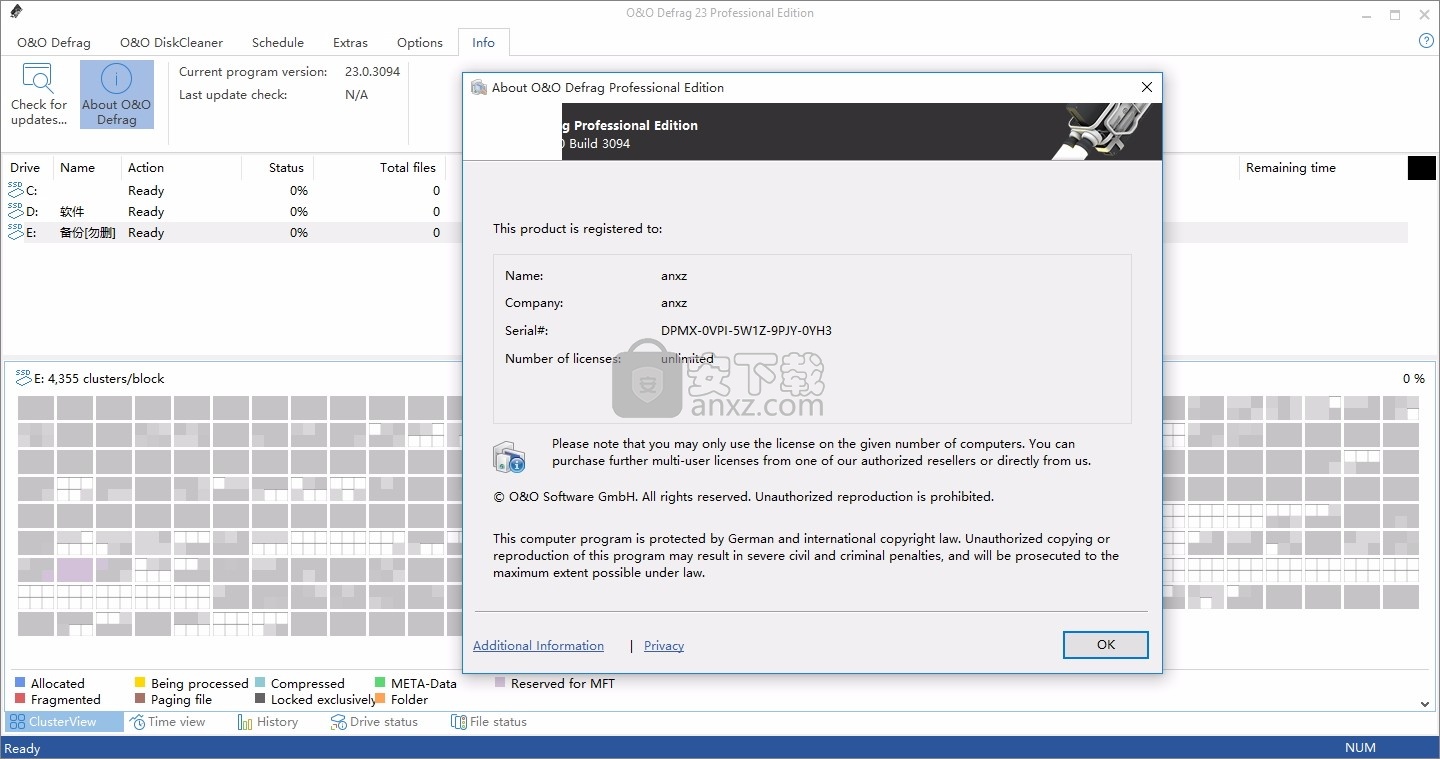The width and height of the screenshot is (1440, 759).
Task: Click the NUM indicator in status bar
Action: click(x=1360, y=748)
